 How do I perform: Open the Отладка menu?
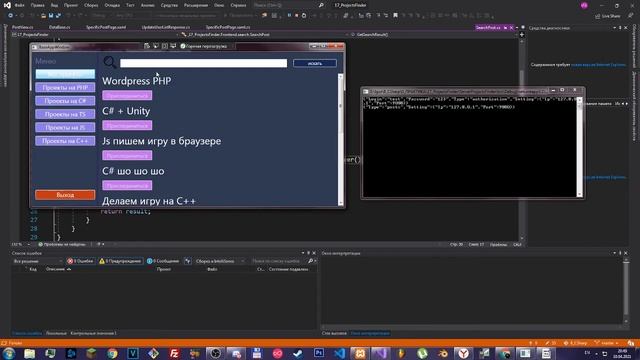[x=112, y=5]
